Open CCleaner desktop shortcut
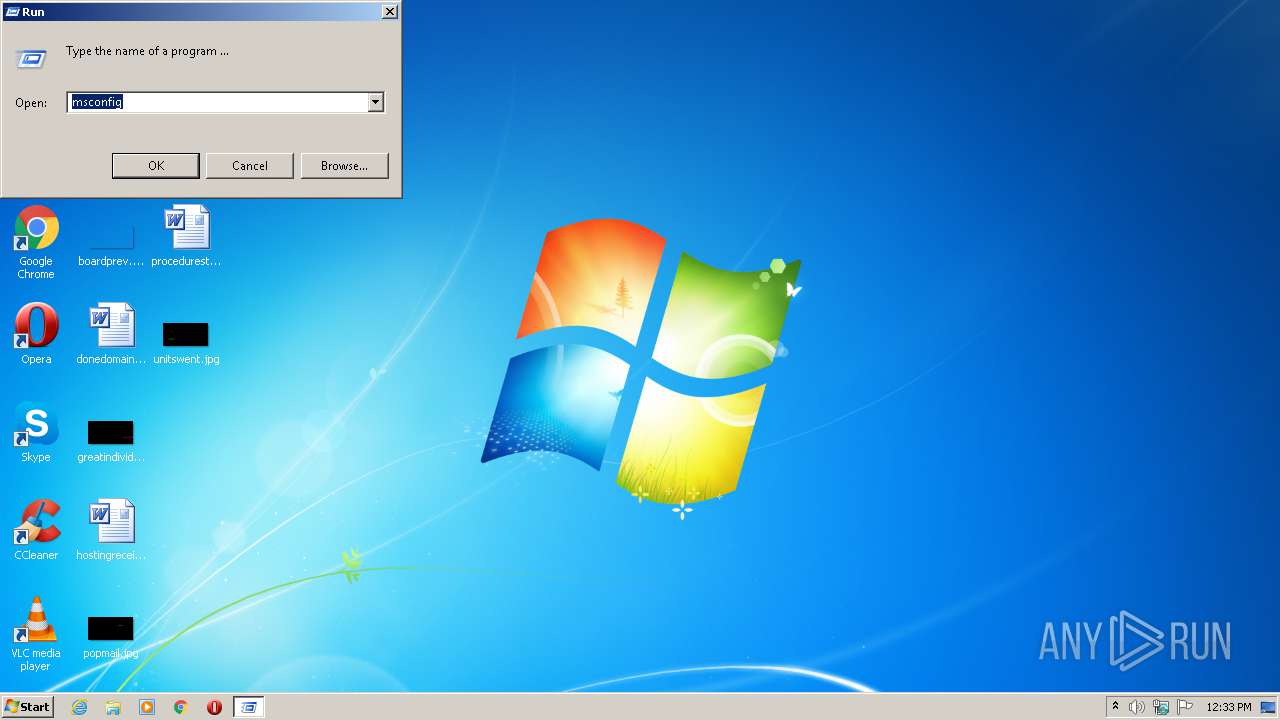The width and height of the screenshot is (1280, 720). click(36, 530)
